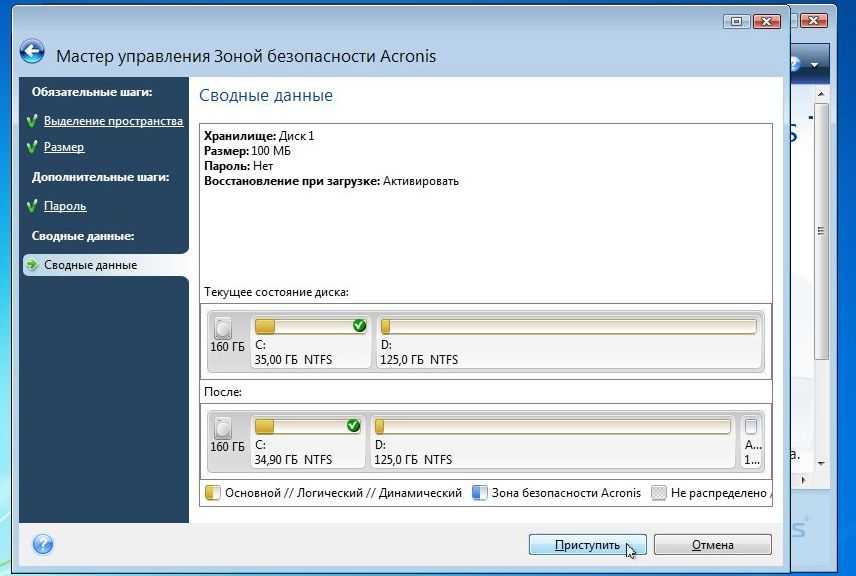Screen dimensions: 856x576
Task: Click green arrow beside Сводные данные step
Action: tap(32, 265)
